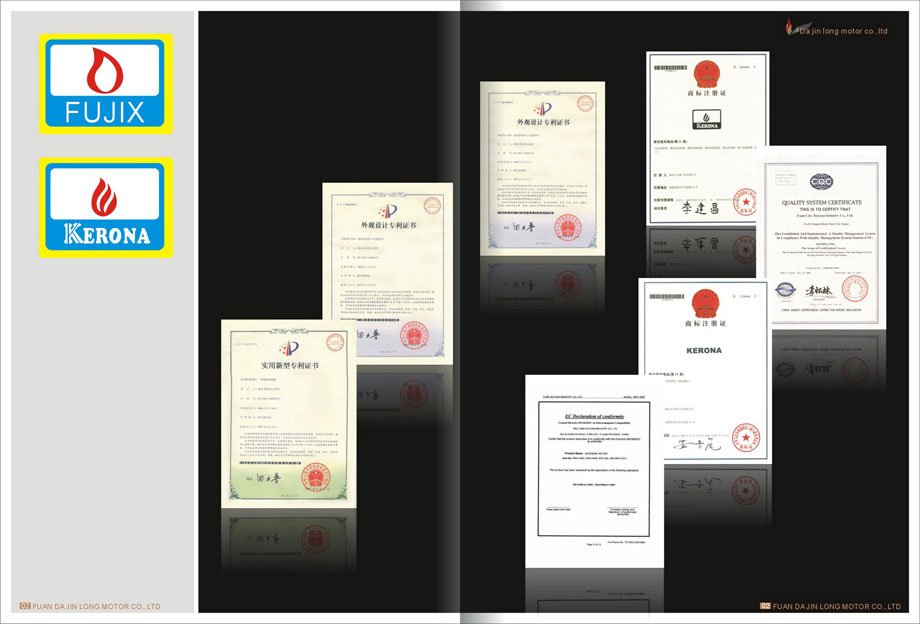Click the "Da jin long motor co.,ltd" header text
Viewport: 920px width, 624px height.
(x=843, y=31)
